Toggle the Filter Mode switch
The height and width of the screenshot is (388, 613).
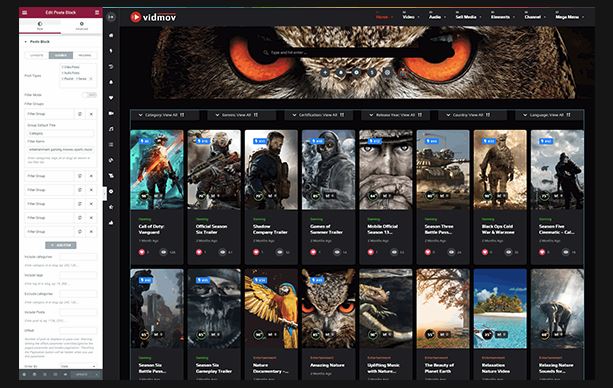pyautogui.click(x=90, y=95)
